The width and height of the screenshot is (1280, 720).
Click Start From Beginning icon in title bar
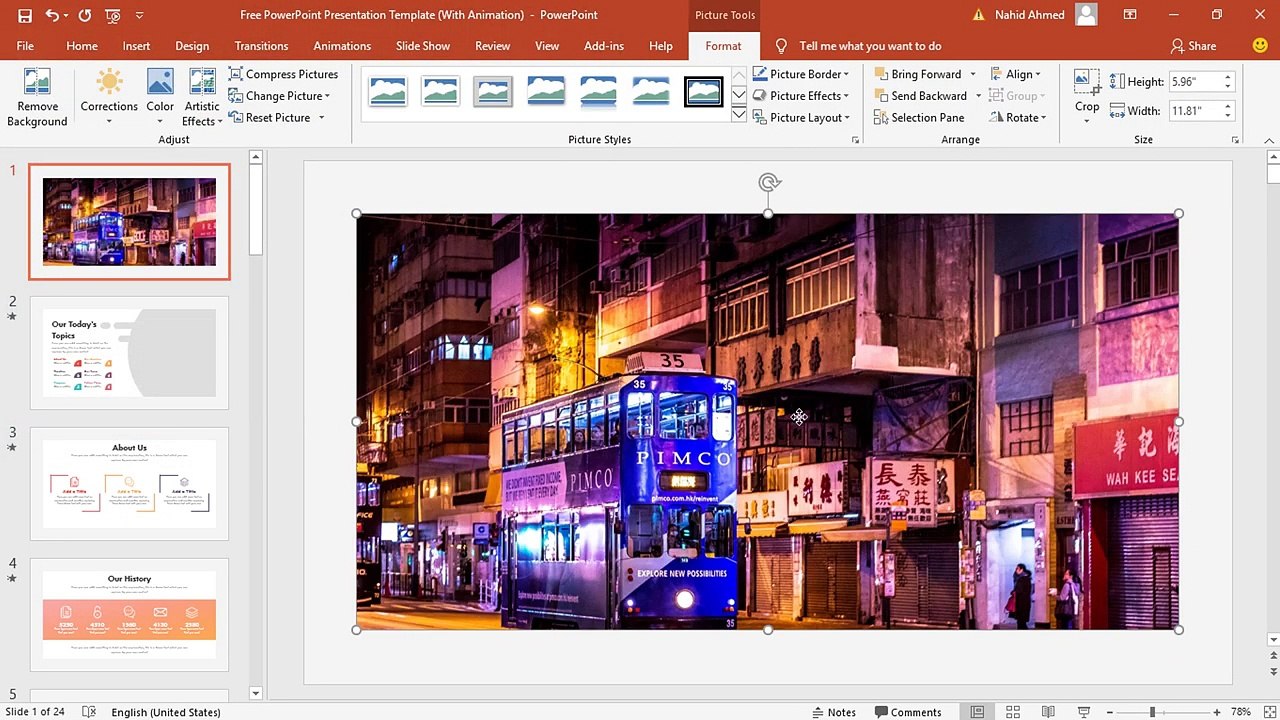(113, 15)
